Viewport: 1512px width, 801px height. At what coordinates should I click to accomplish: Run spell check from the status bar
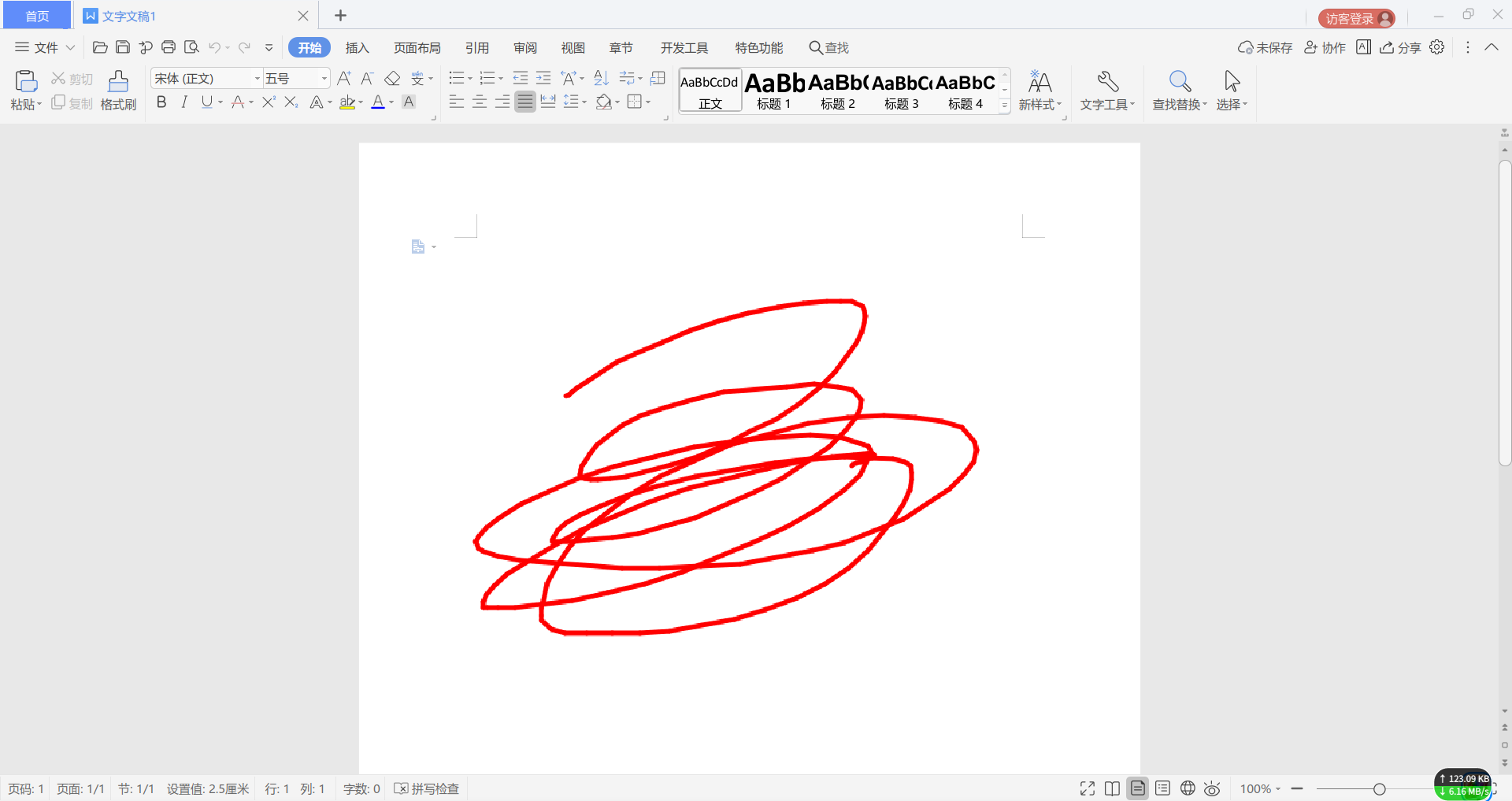point(425,788)
